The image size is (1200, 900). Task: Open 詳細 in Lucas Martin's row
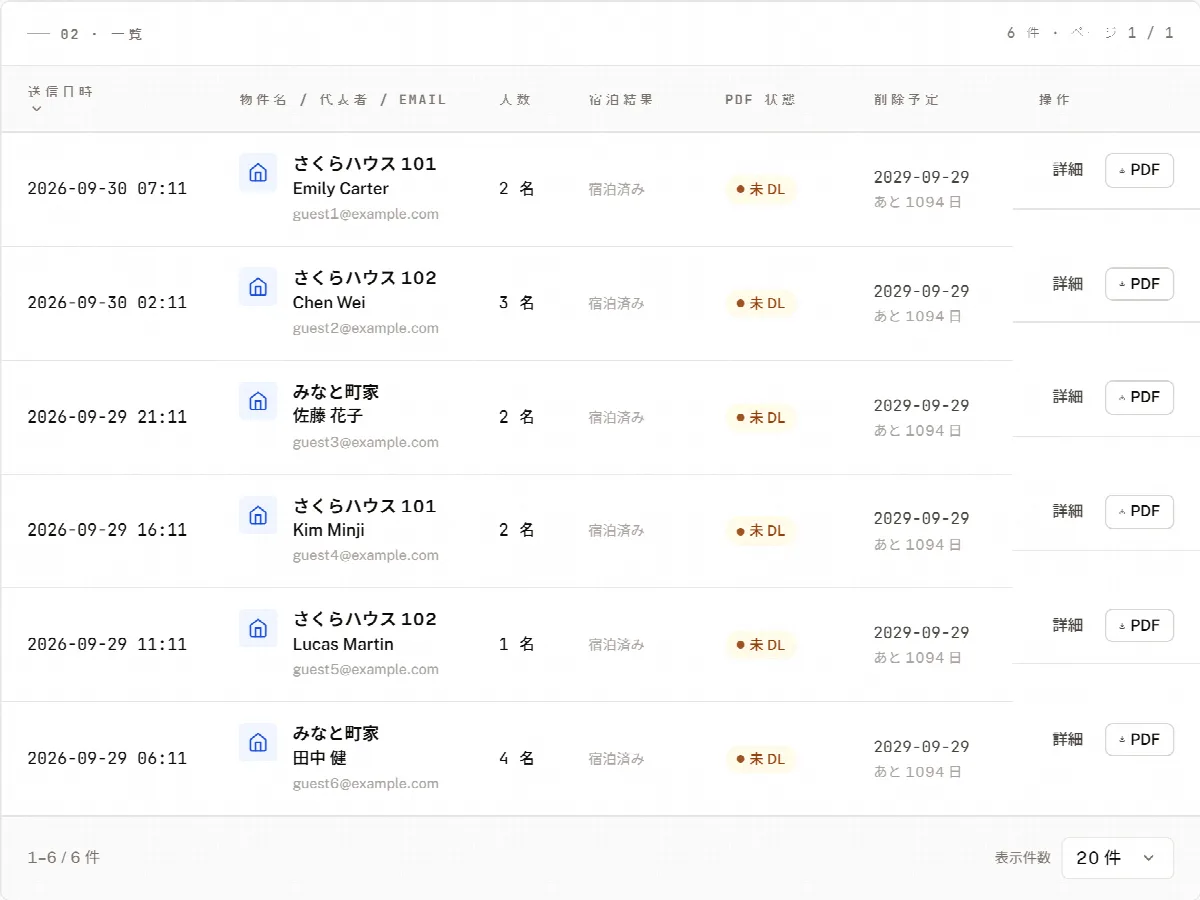(x=1068, y=625)
